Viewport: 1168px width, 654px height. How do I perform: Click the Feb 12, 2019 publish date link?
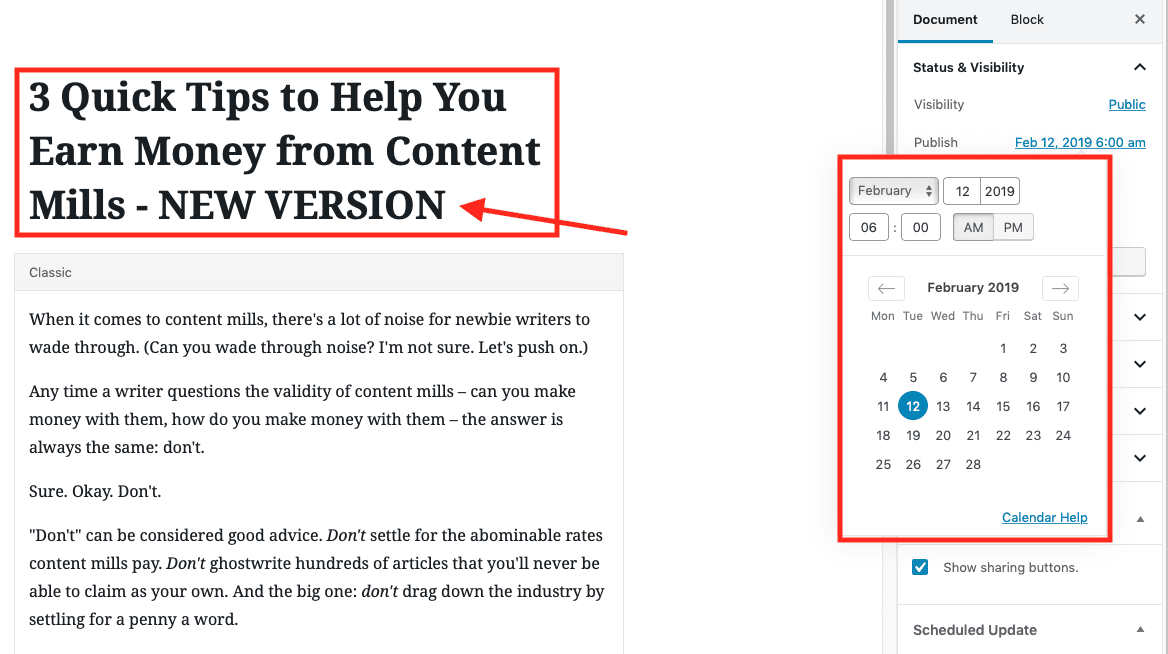tap(1080, 142)
